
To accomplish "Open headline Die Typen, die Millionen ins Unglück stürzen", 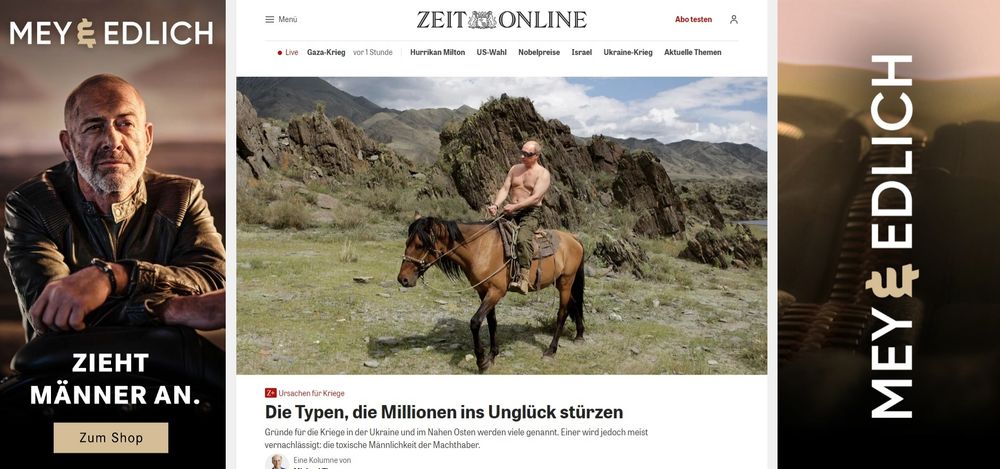I will coord(444,412).
